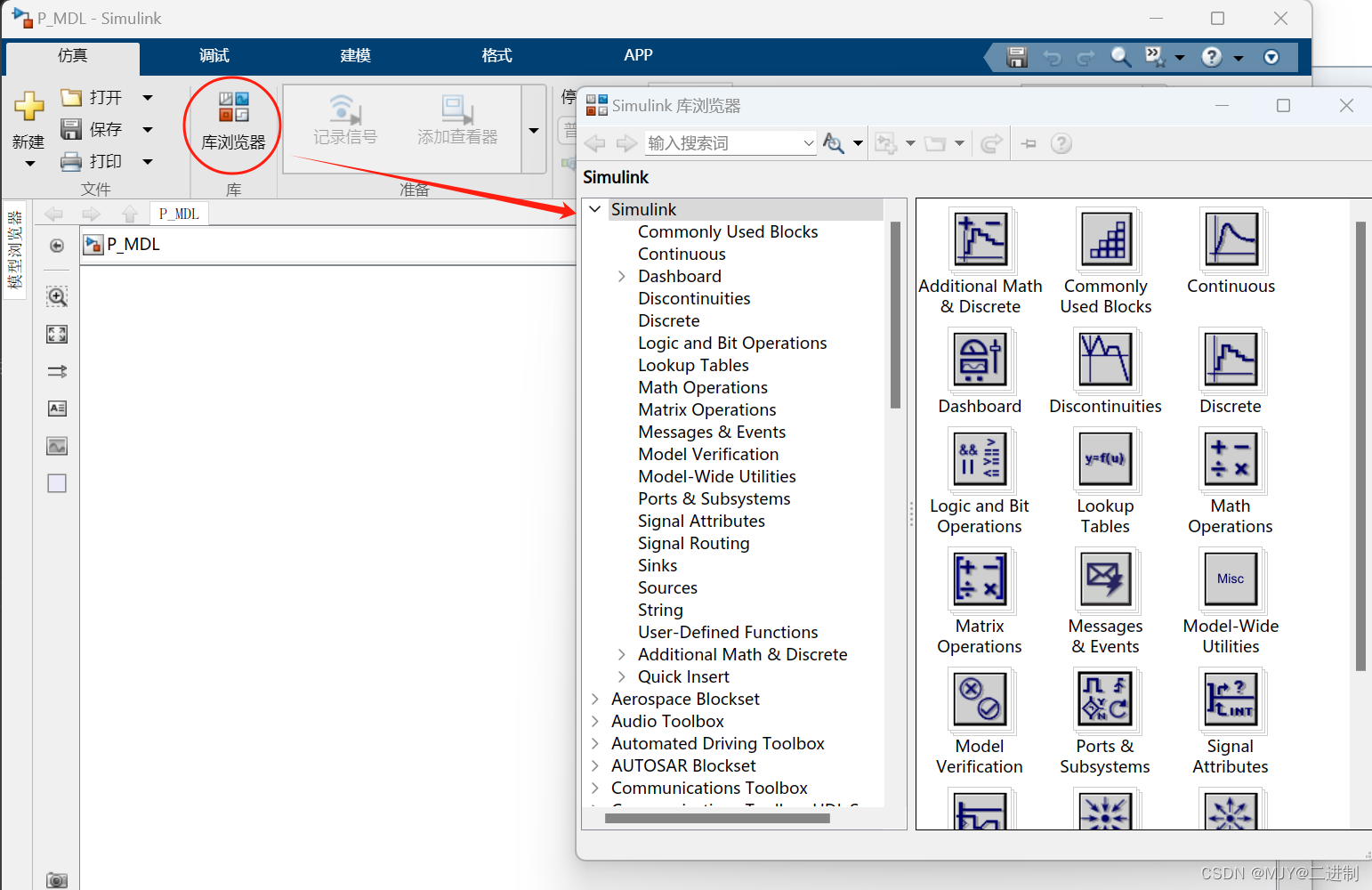This screenshot has height=890, width=1372.
Task: Switch to the APP ribbon tab
Action: tap(638, 55)
